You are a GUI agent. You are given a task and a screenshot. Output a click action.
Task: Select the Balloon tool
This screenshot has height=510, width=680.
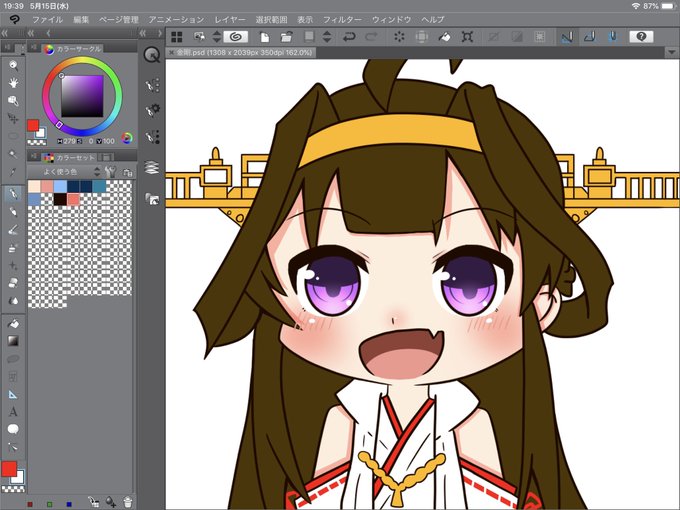[13, 429]
